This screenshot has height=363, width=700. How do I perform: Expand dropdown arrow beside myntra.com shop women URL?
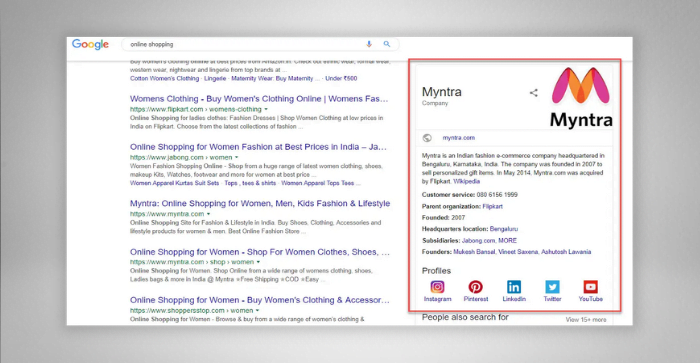258,262
